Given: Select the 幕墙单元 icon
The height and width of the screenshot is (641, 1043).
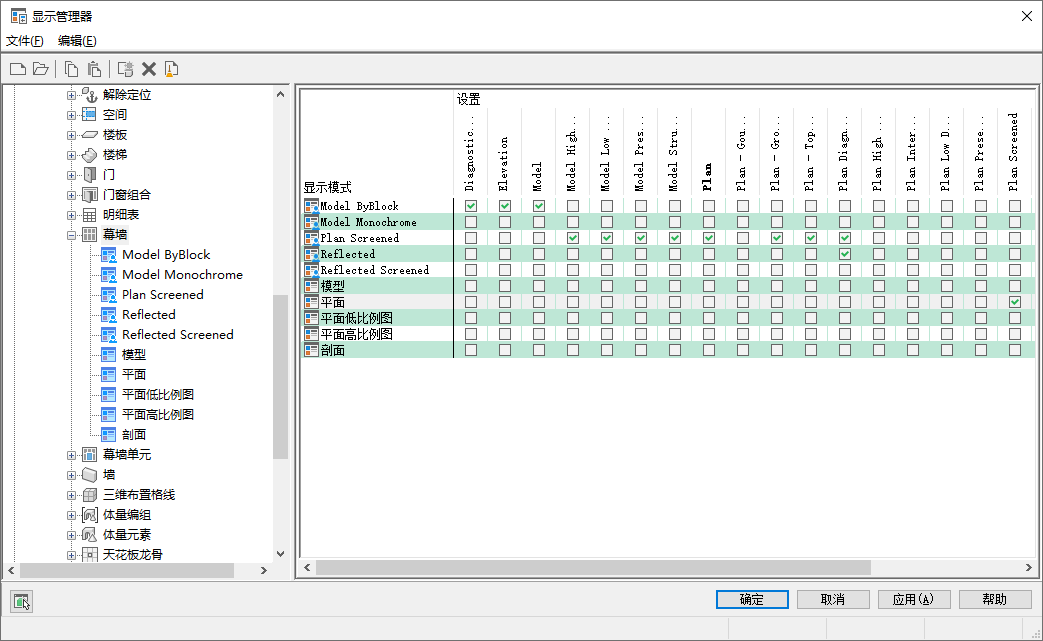Looking at the screenshot, I should click(x=90, y=455).
